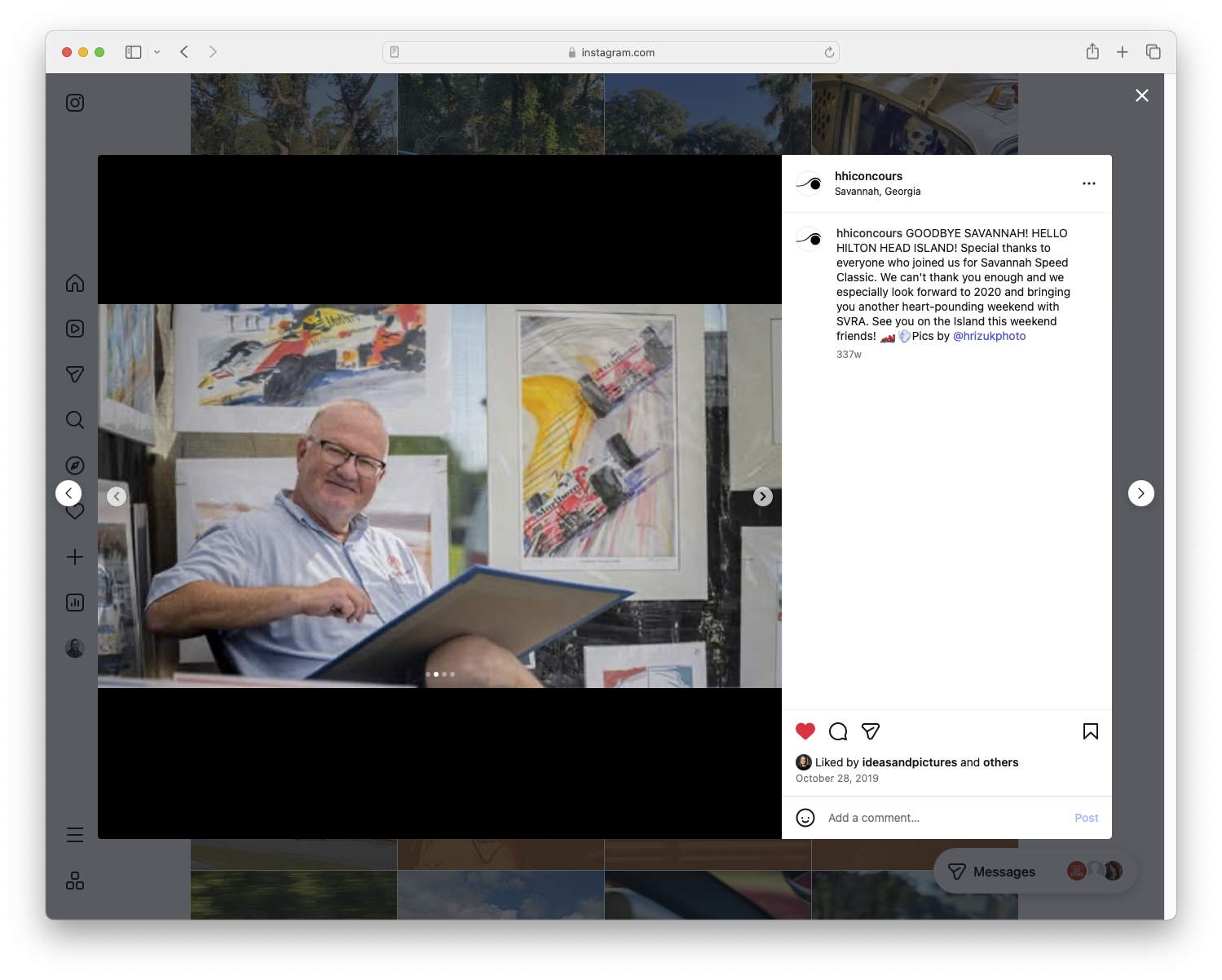The image size is (1222, 980).
Task: Open post options with the three-dot menu
Action: click(1089, 183)
